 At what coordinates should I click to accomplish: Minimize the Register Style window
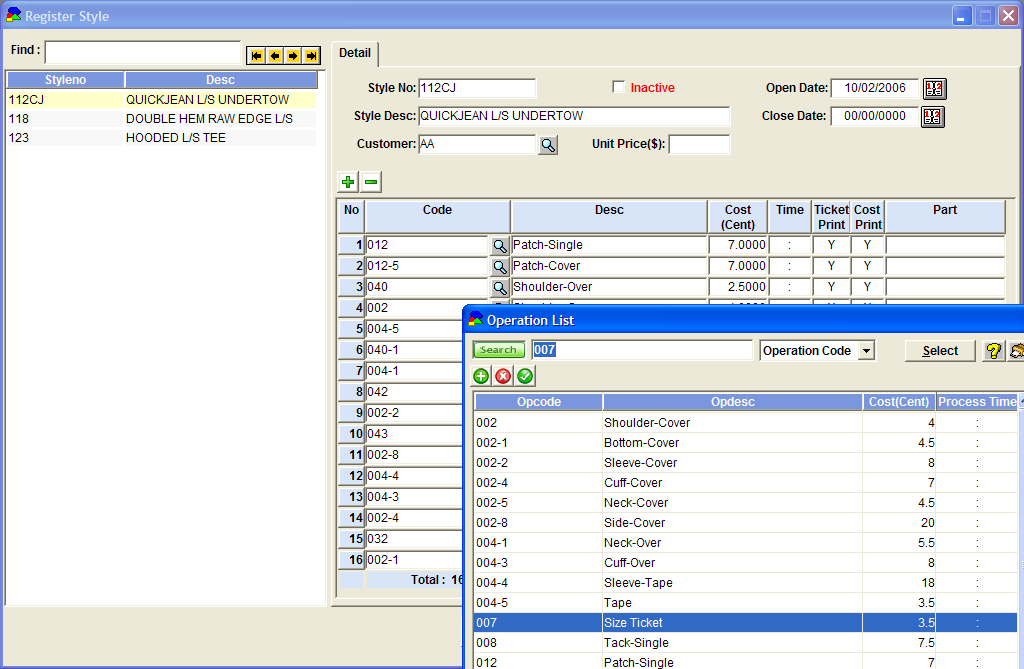[x=961, y=16]
